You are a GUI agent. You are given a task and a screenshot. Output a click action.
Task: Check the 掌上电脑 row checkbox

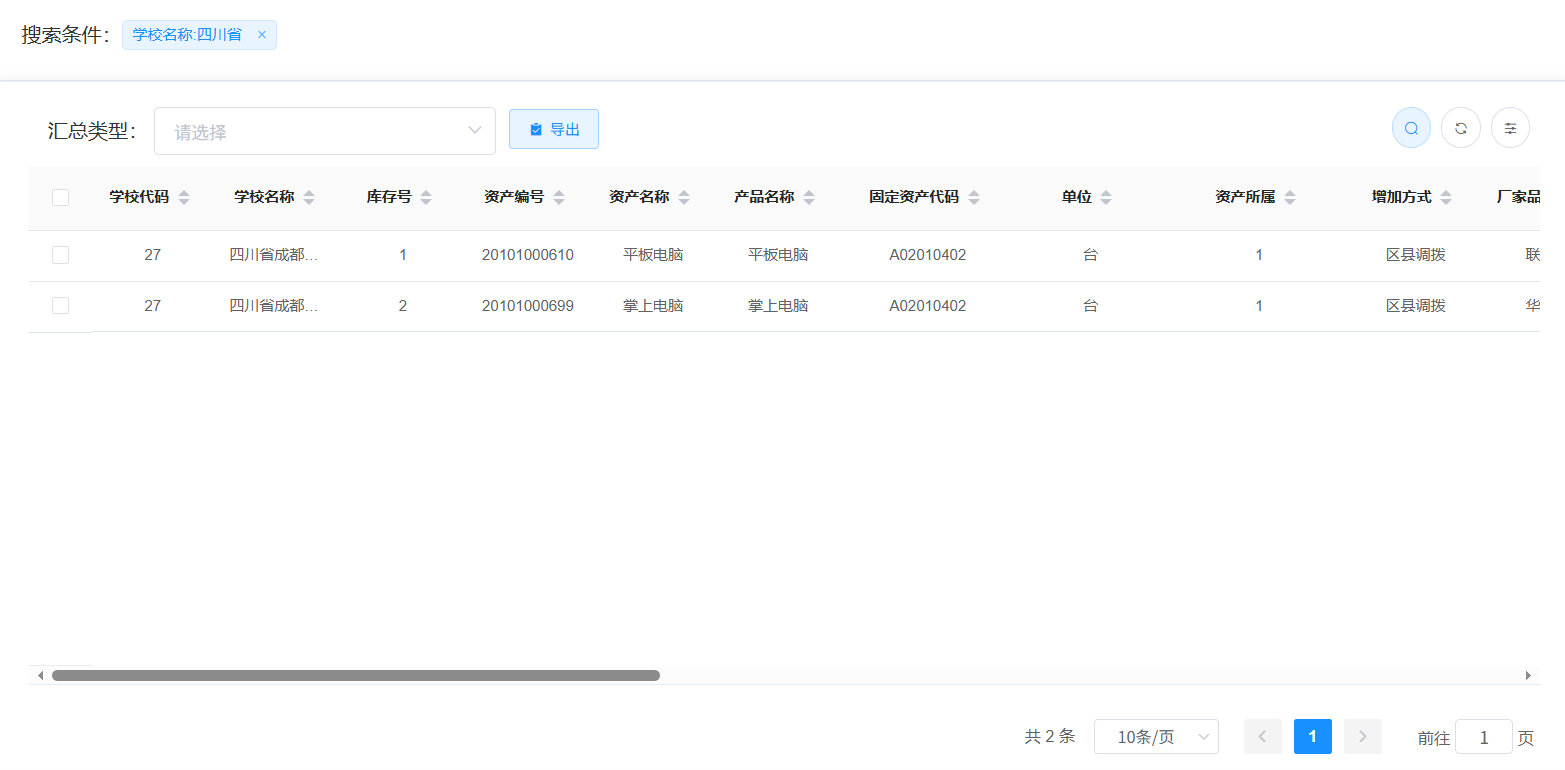coord(60,306)
